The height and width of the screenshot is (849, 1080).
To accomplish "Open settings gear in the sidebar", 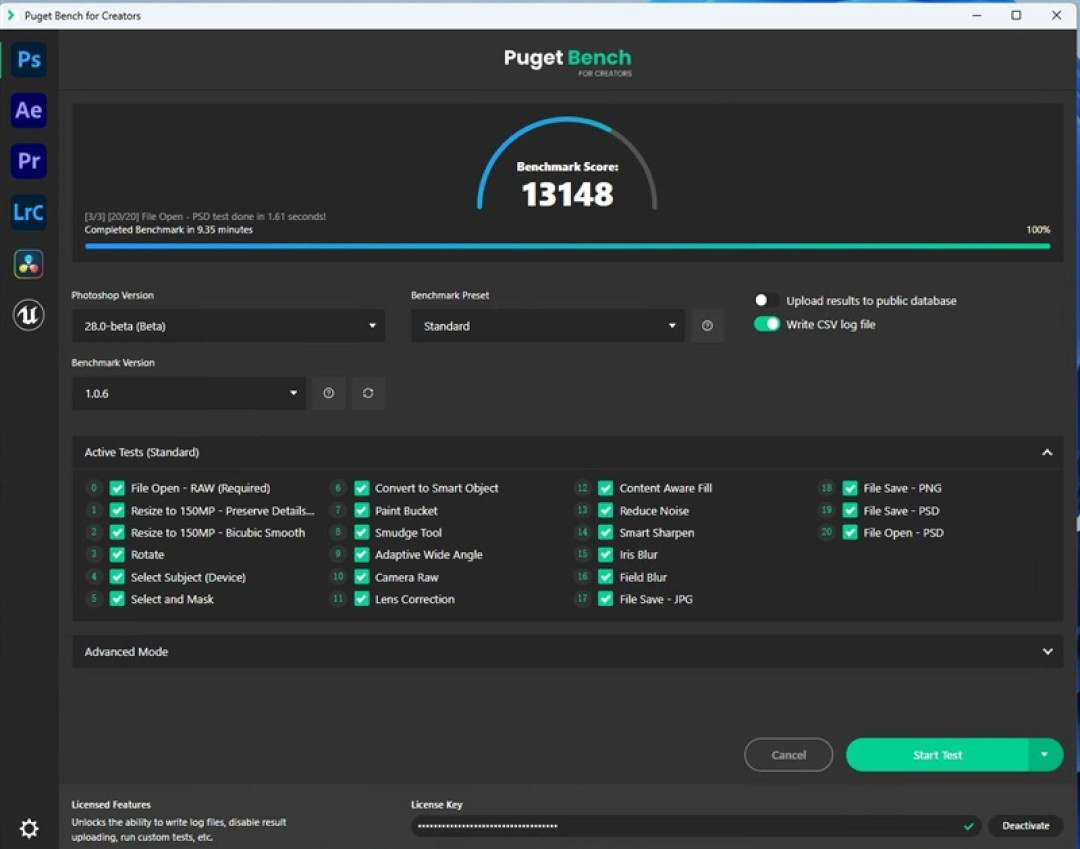I will point(28,828).
